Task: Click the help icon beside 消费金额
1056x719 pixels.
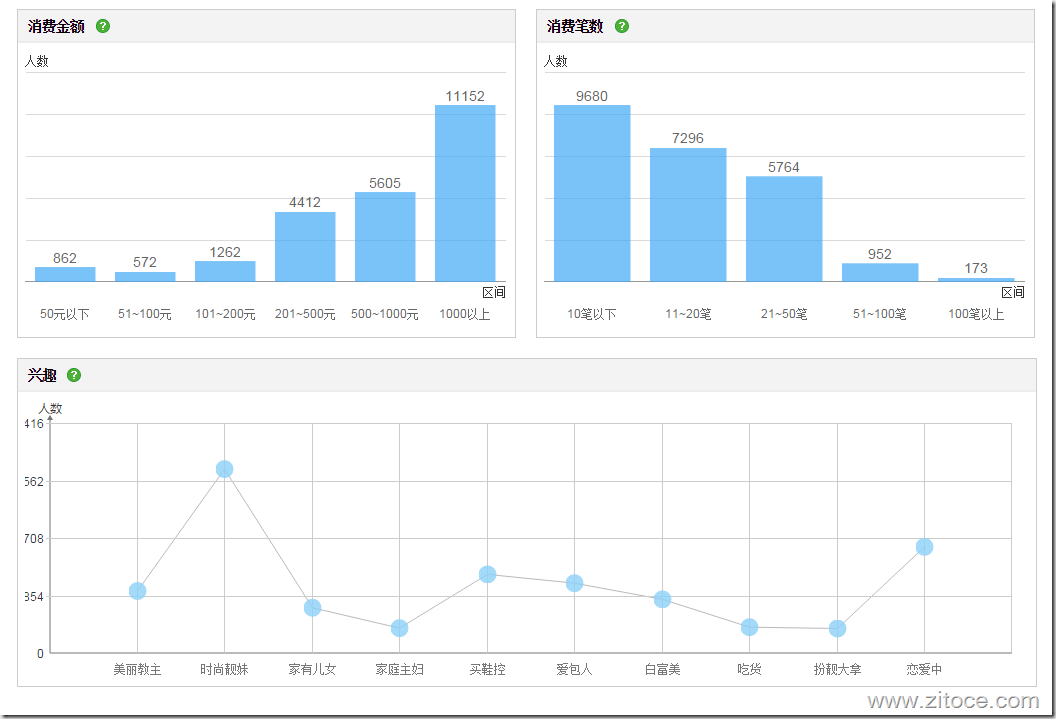Action: click(x=103, y=26)
